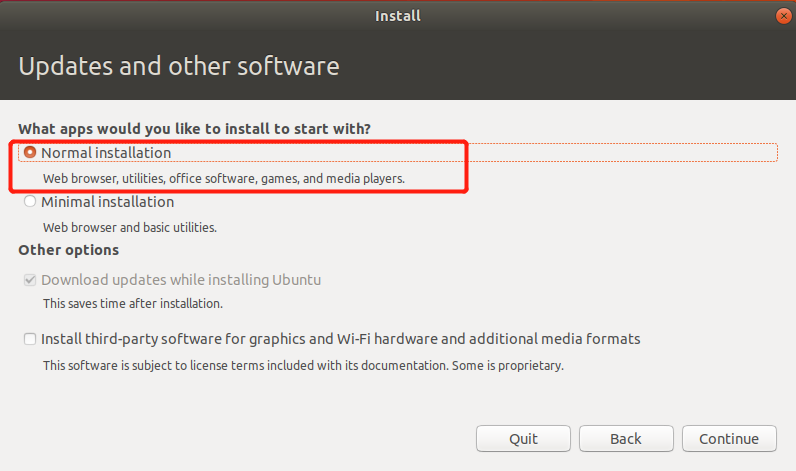
Task: Toggle the Download updates while installing checkbox
Action: 30,280
